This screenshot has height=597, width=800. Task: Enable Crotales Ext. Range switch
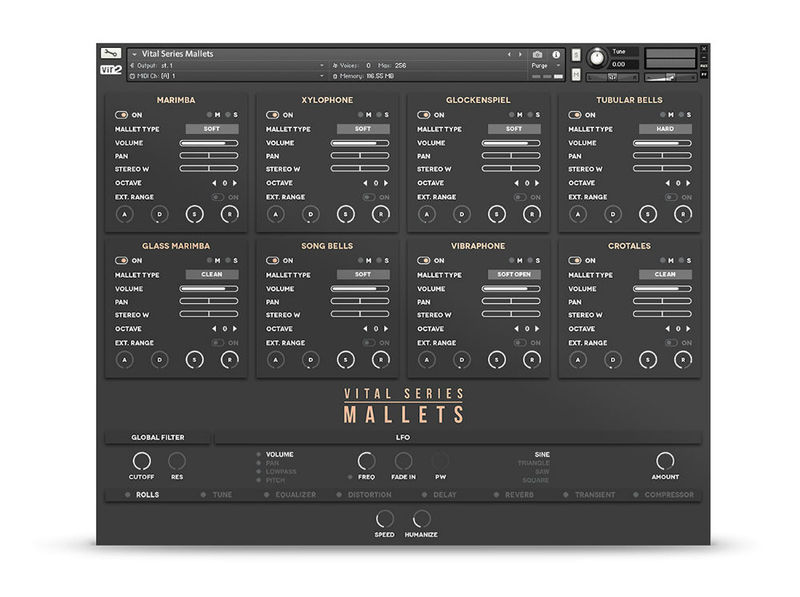tap(671, 342)
